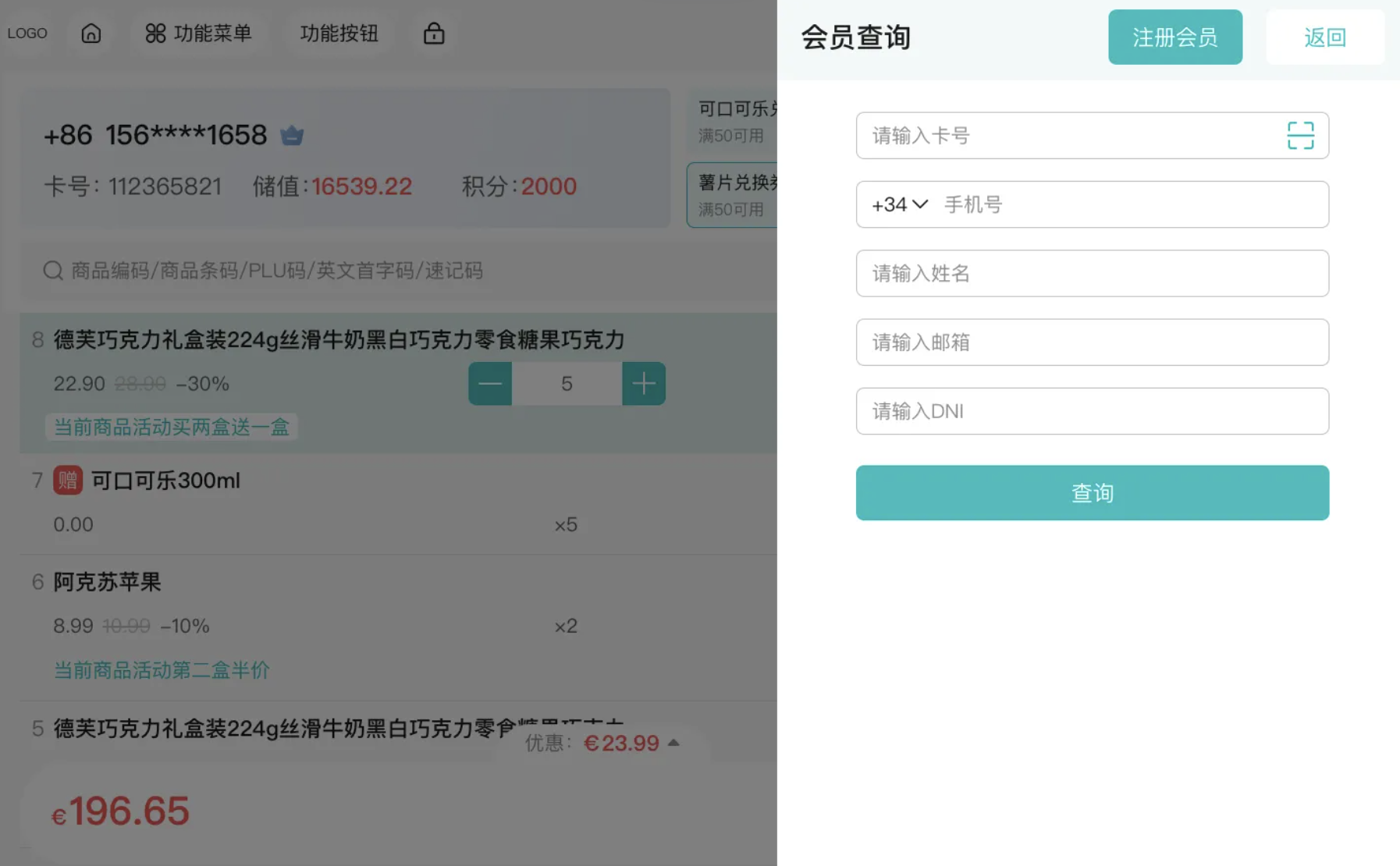This screenshot has width=1400, height=866.
Task: Click the red gift tag on Coca-Cola
Action: [68, 481]
